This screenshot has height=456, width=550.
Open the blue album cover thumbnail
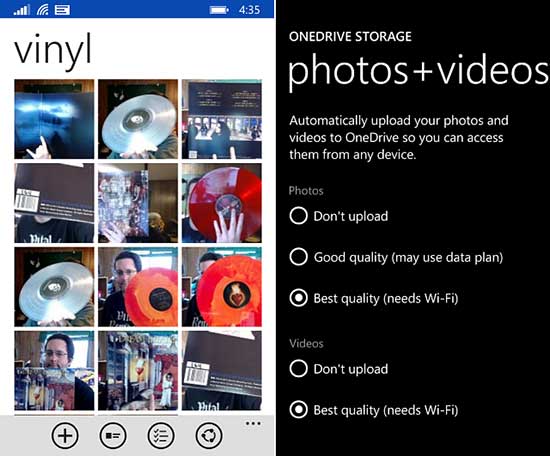[x=54, y=119]
